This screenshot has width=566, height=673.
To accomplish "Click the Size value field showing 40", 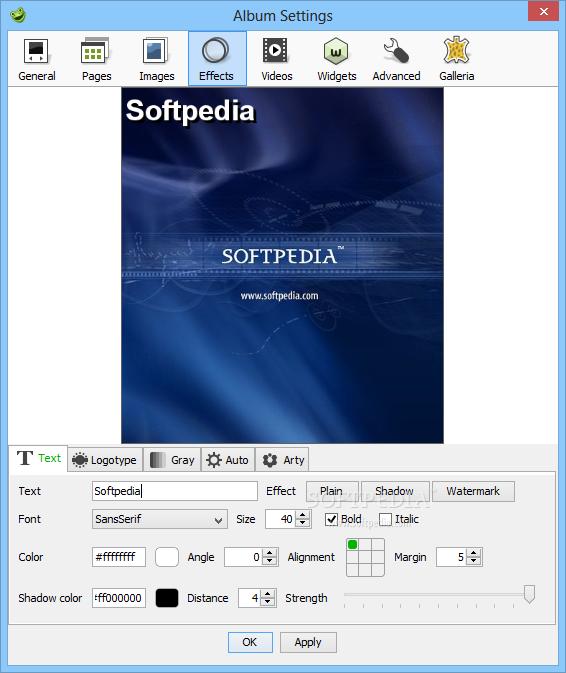I will pos(281,519).
